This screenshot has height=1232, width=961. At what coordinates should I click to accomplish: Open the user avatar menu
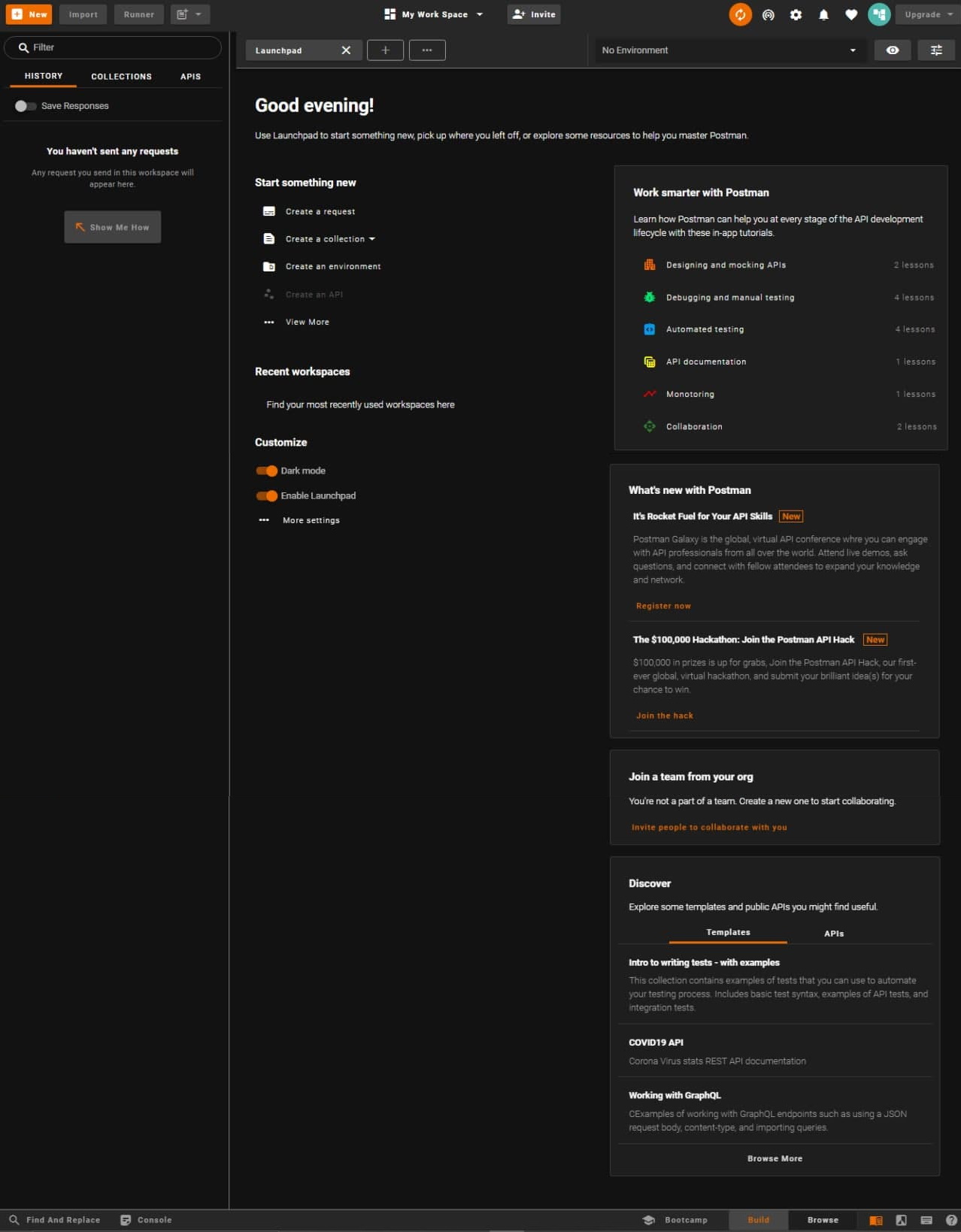(878, 14)
